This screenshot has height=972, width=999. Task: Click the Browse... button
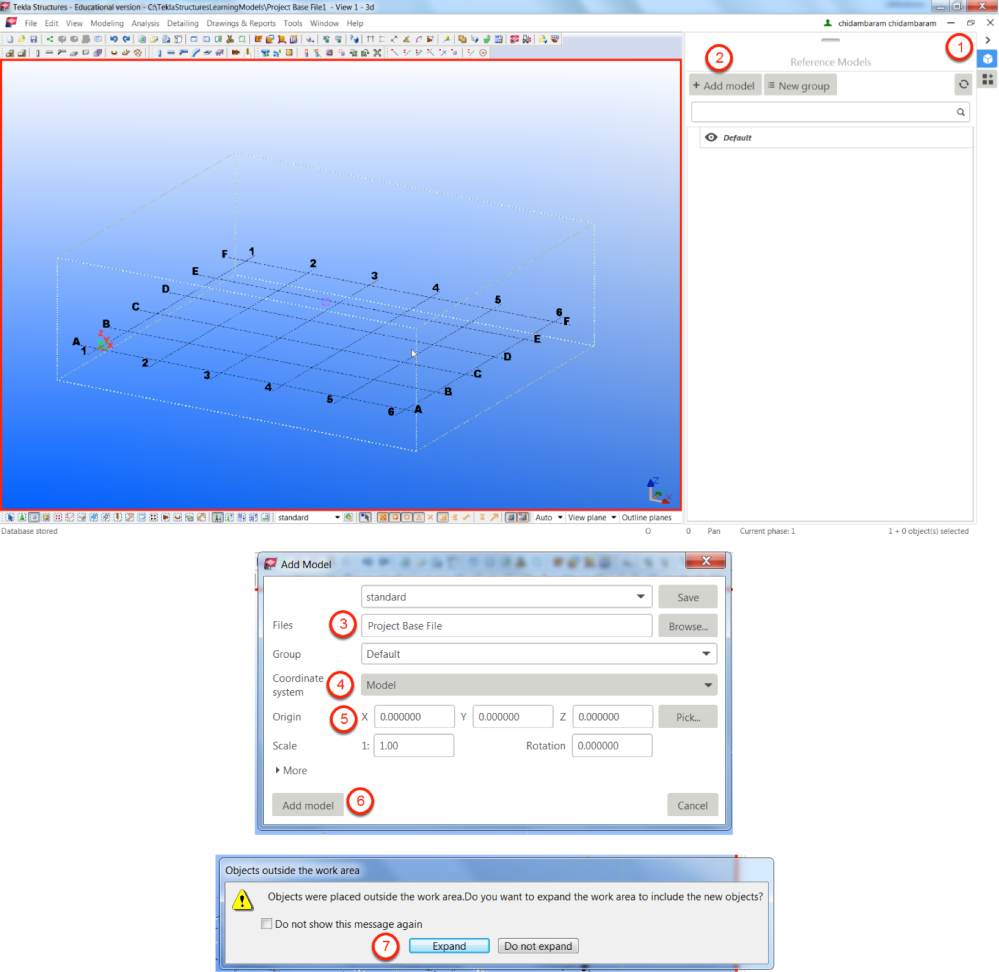click(688, 626)
